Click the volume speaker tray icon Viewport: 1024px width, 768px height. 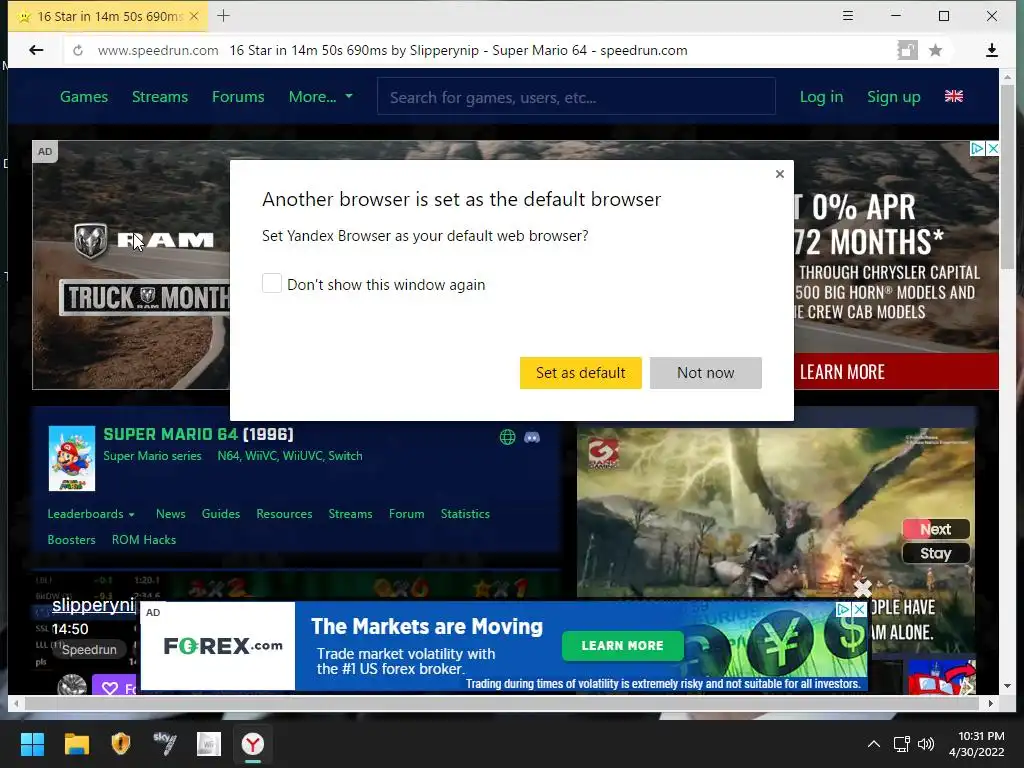coord(925,744)
